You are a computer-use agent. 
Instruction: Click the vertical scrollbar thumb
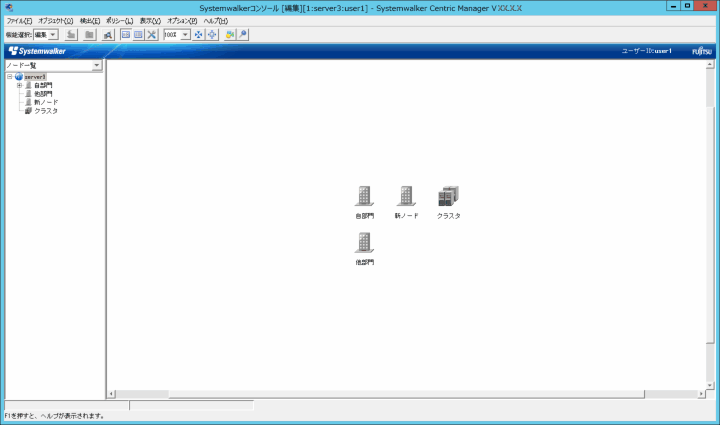pyautogui.click(x=710, y=225)
